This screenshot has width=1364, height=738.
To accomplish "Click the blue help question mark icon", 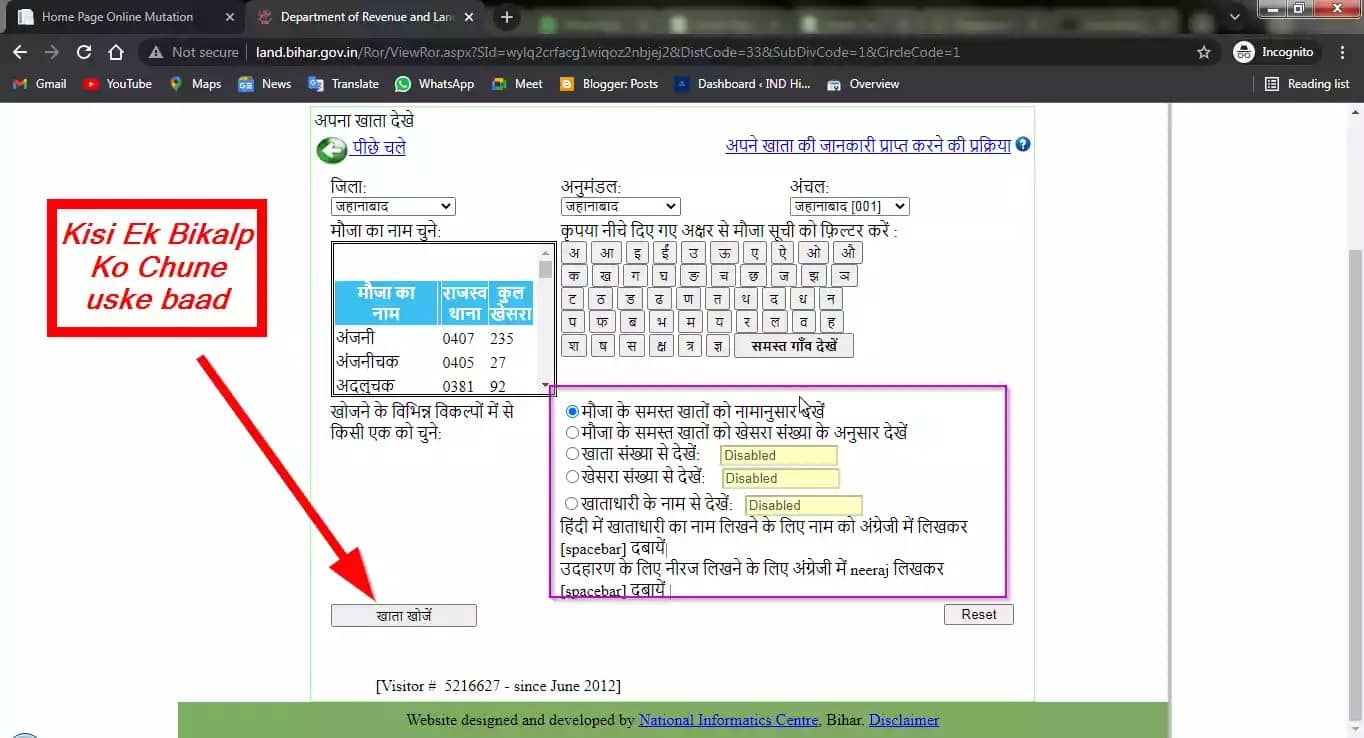I will (x=1022, y=145).
